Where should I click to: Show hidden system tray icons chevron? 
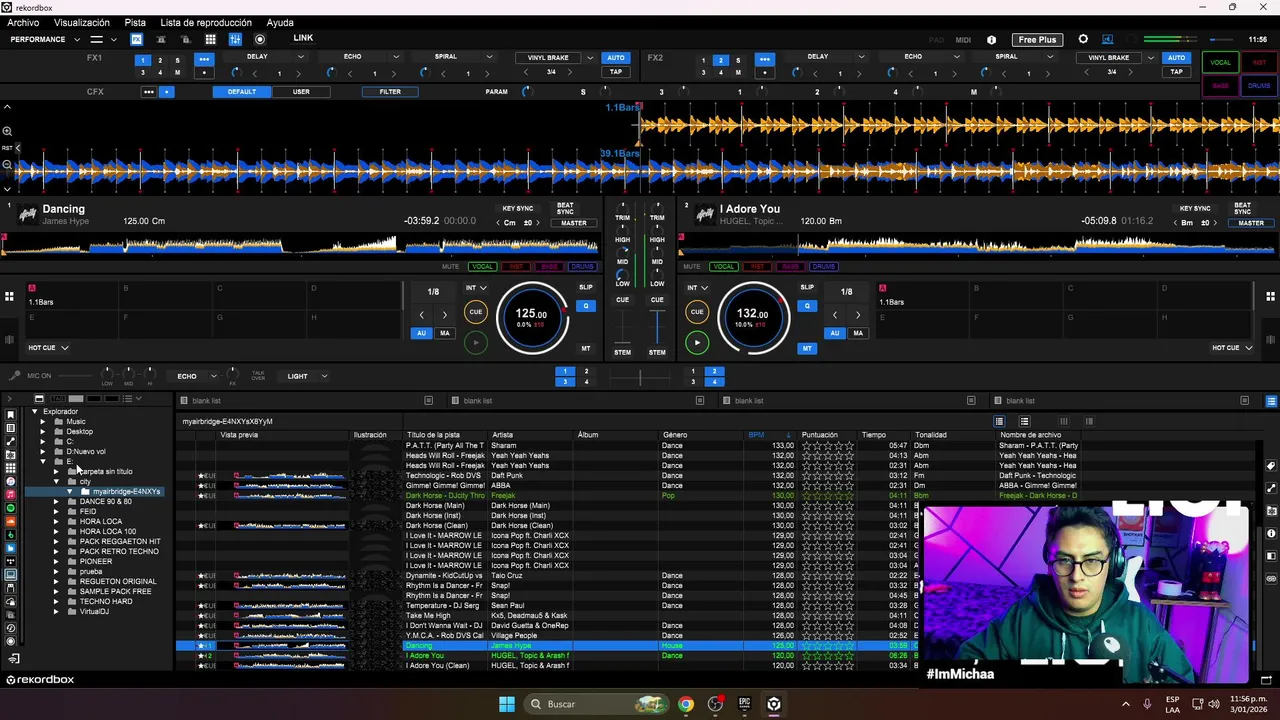pyautogui.click(x=1125, y=704)
